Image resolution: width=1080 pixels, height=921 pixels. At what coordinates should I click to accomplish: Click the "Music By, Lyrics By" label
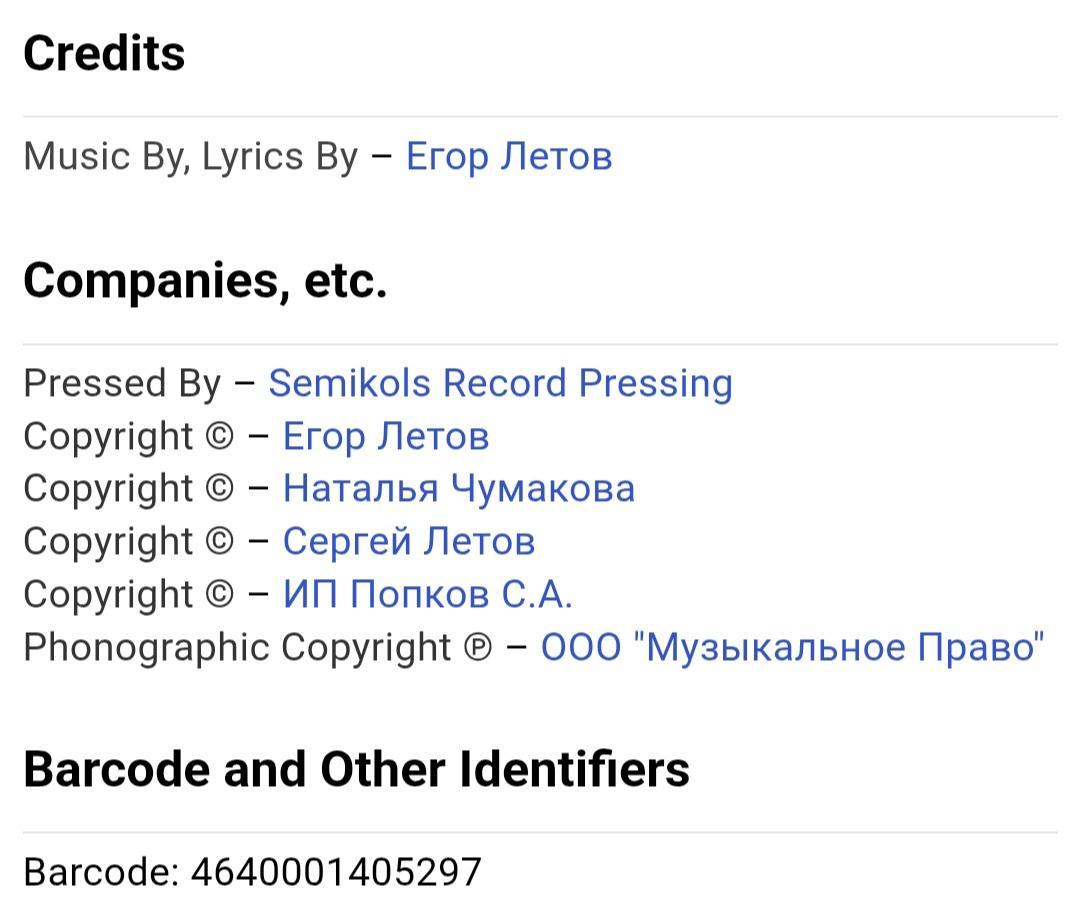click(190, 157)
